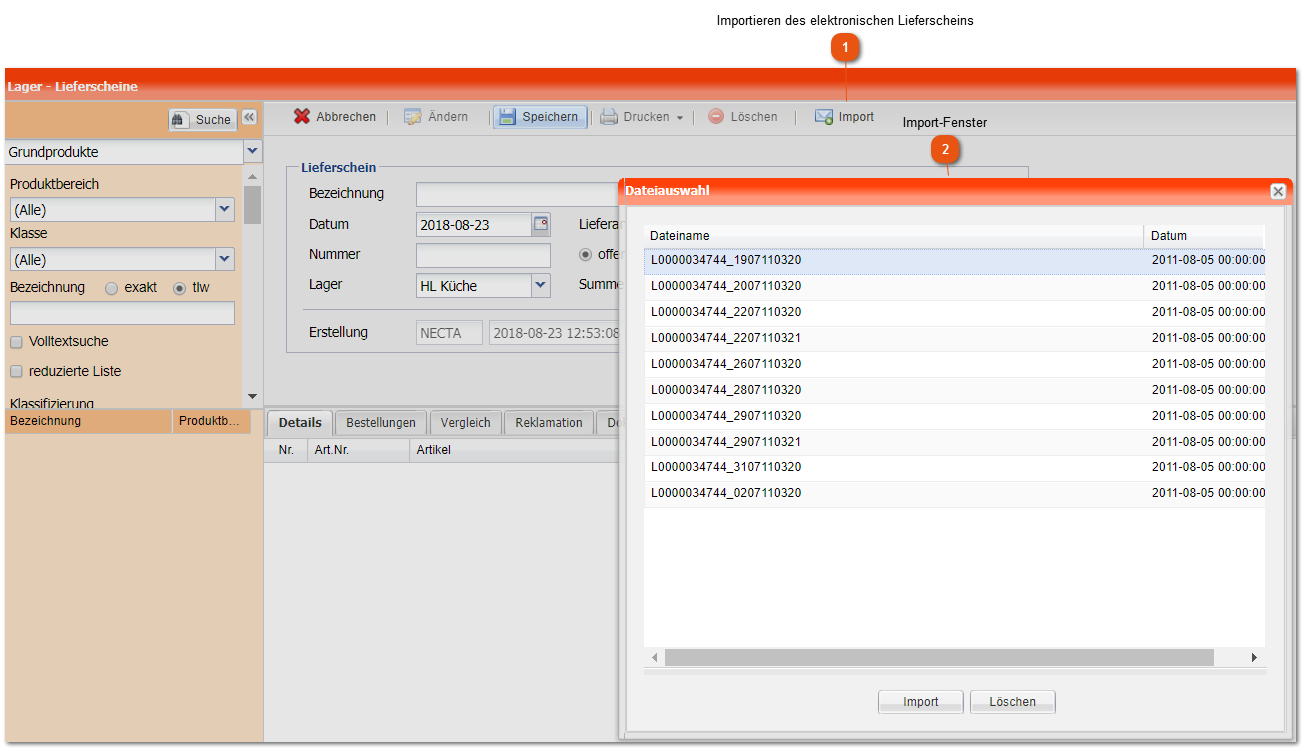Open the Drucken dropdown arrow
Image resolution: width=1305 pixels, height=751 pixels.
pyautogui.click(x=680, y=118)
